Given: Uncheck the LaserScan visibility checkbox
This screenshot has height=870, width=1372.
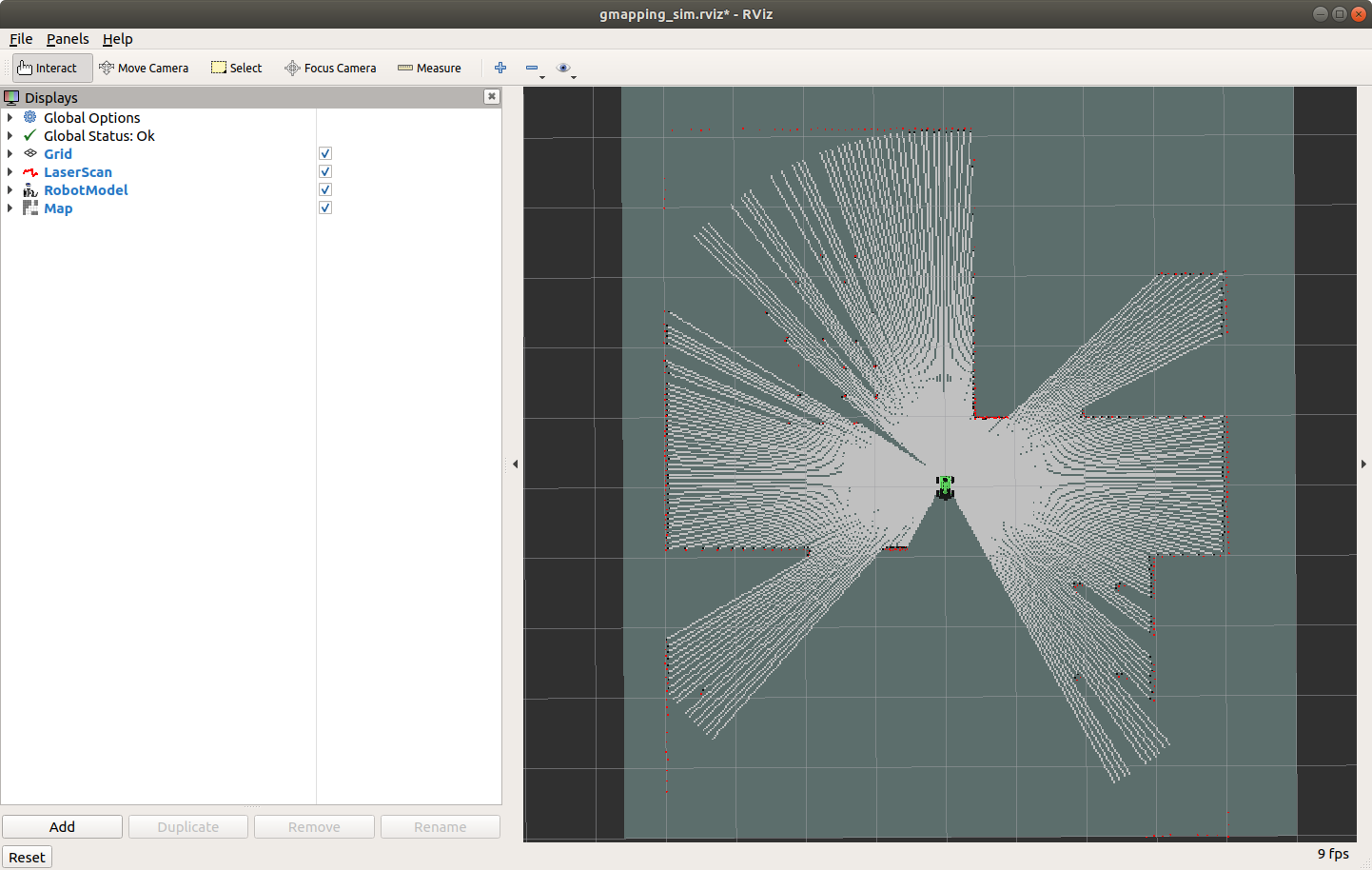Looking at the screenshot, I should click(324, 171).
